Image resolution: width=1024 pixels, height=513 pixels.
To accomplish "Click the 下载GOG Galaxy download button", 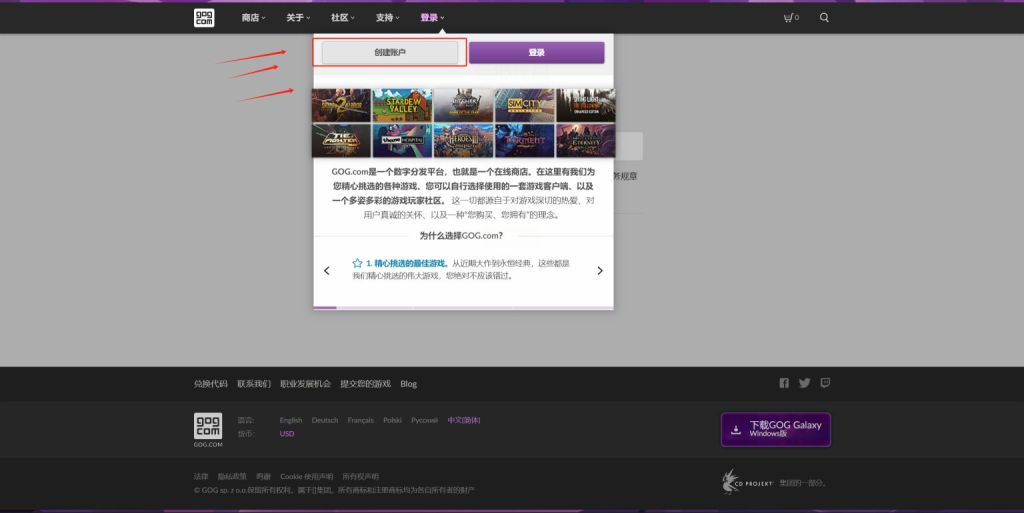I will point(775,429).
